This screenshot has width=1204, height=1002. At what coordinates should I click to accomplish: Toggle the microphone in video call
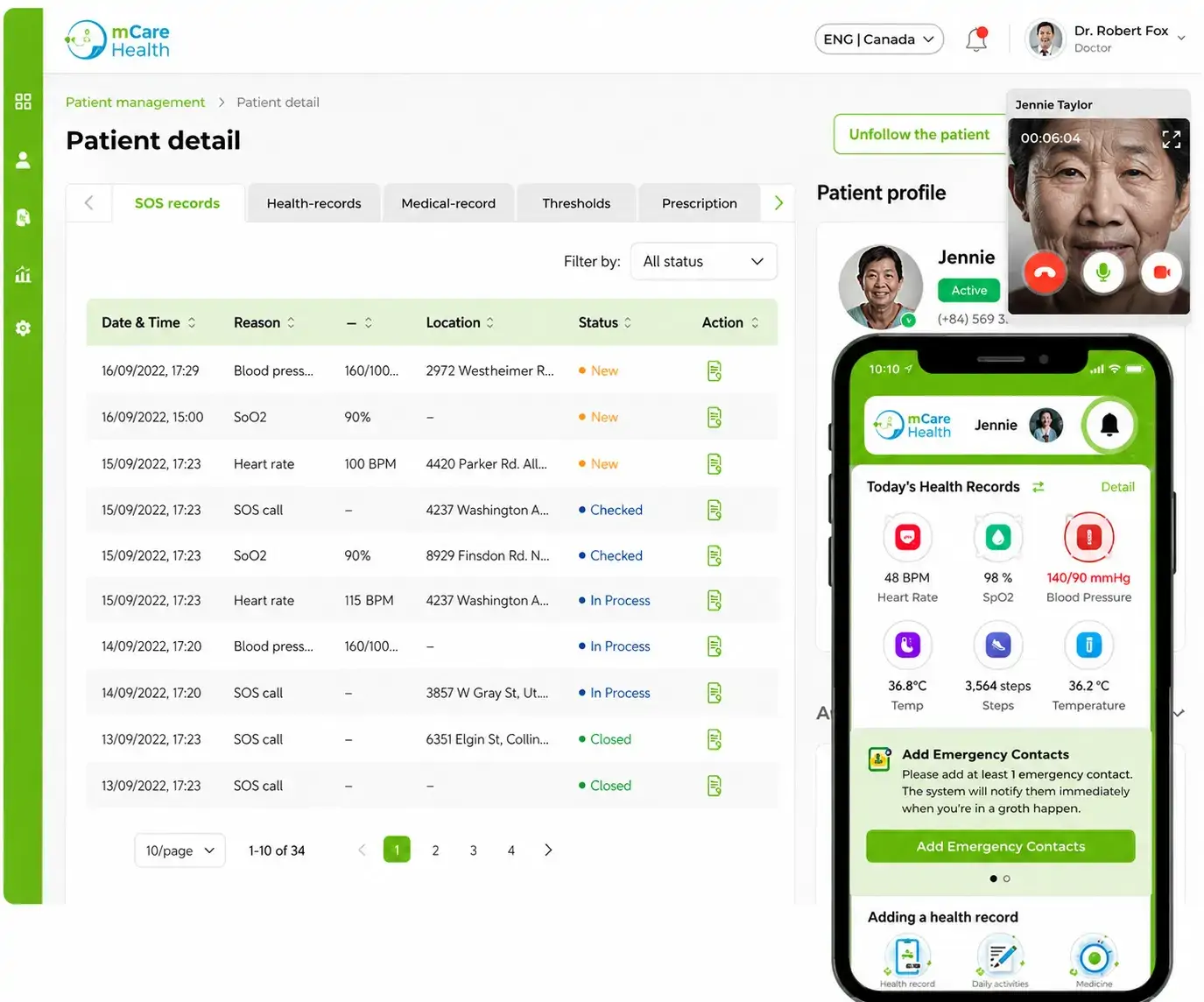tap(1103, 272)
